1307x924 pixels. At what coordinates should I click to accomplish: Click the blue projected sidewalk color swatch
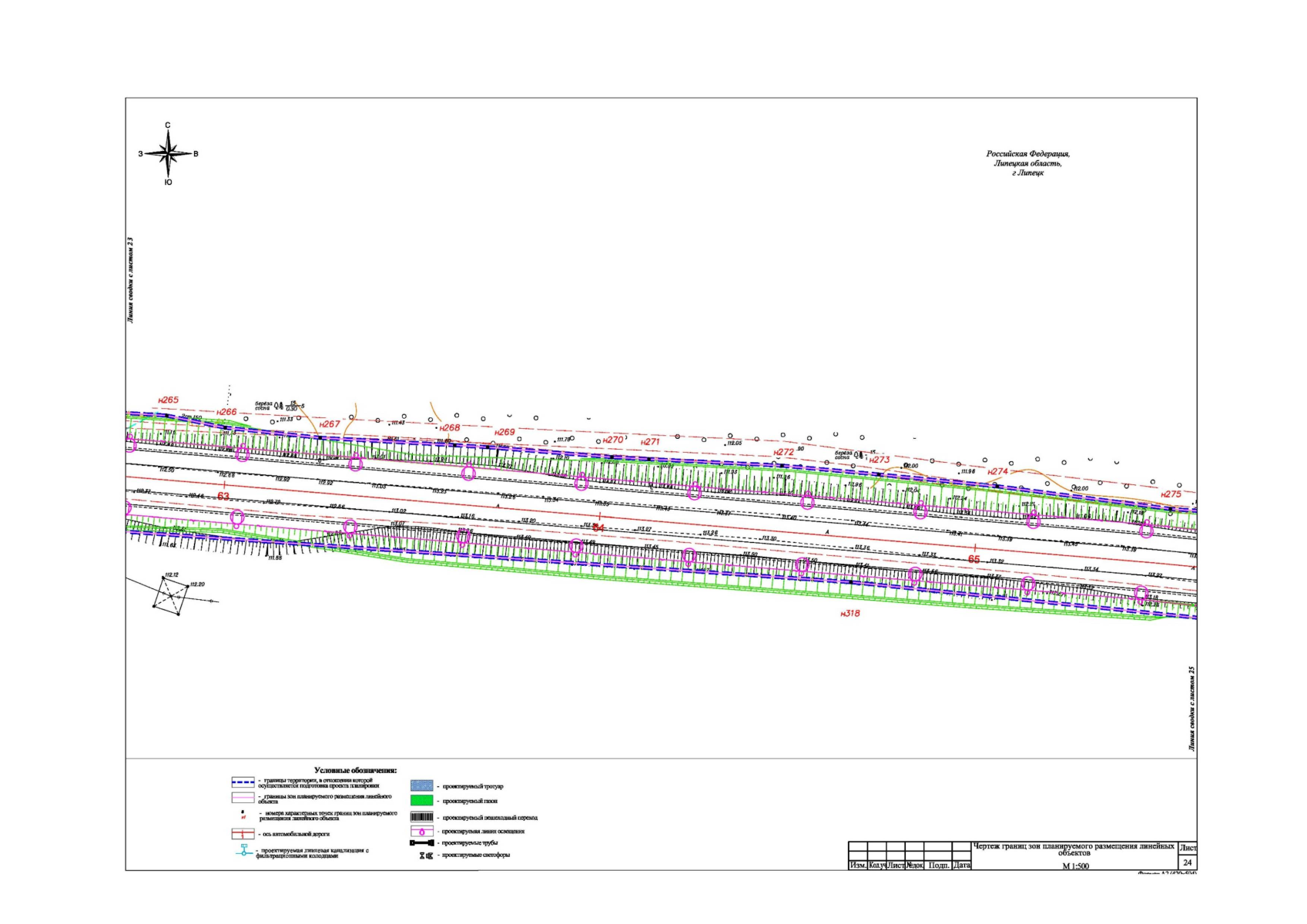tap(421, 786)
